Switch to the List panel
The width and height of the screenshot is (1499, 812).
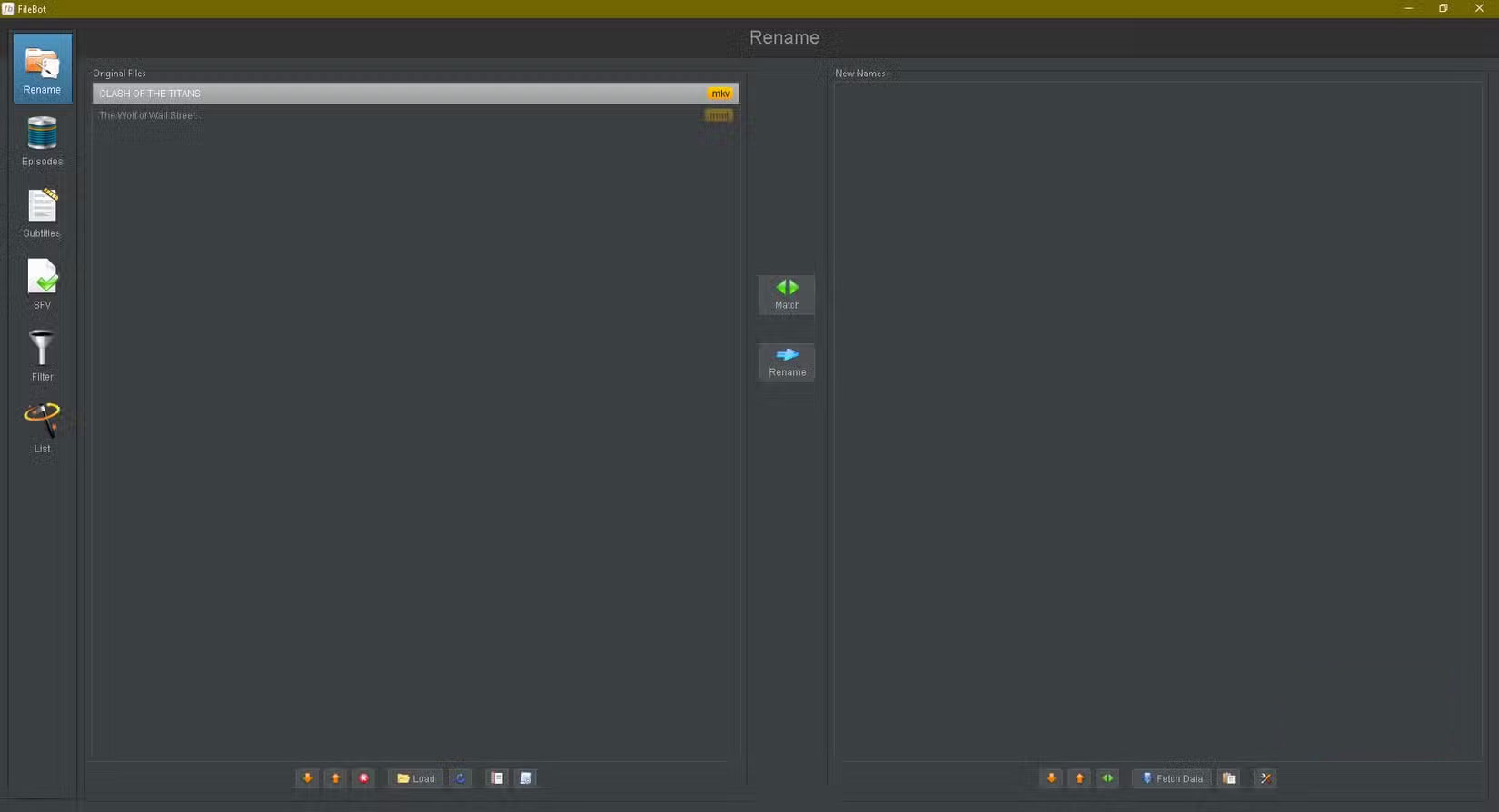pyautogui.click(x=43, y=428)
